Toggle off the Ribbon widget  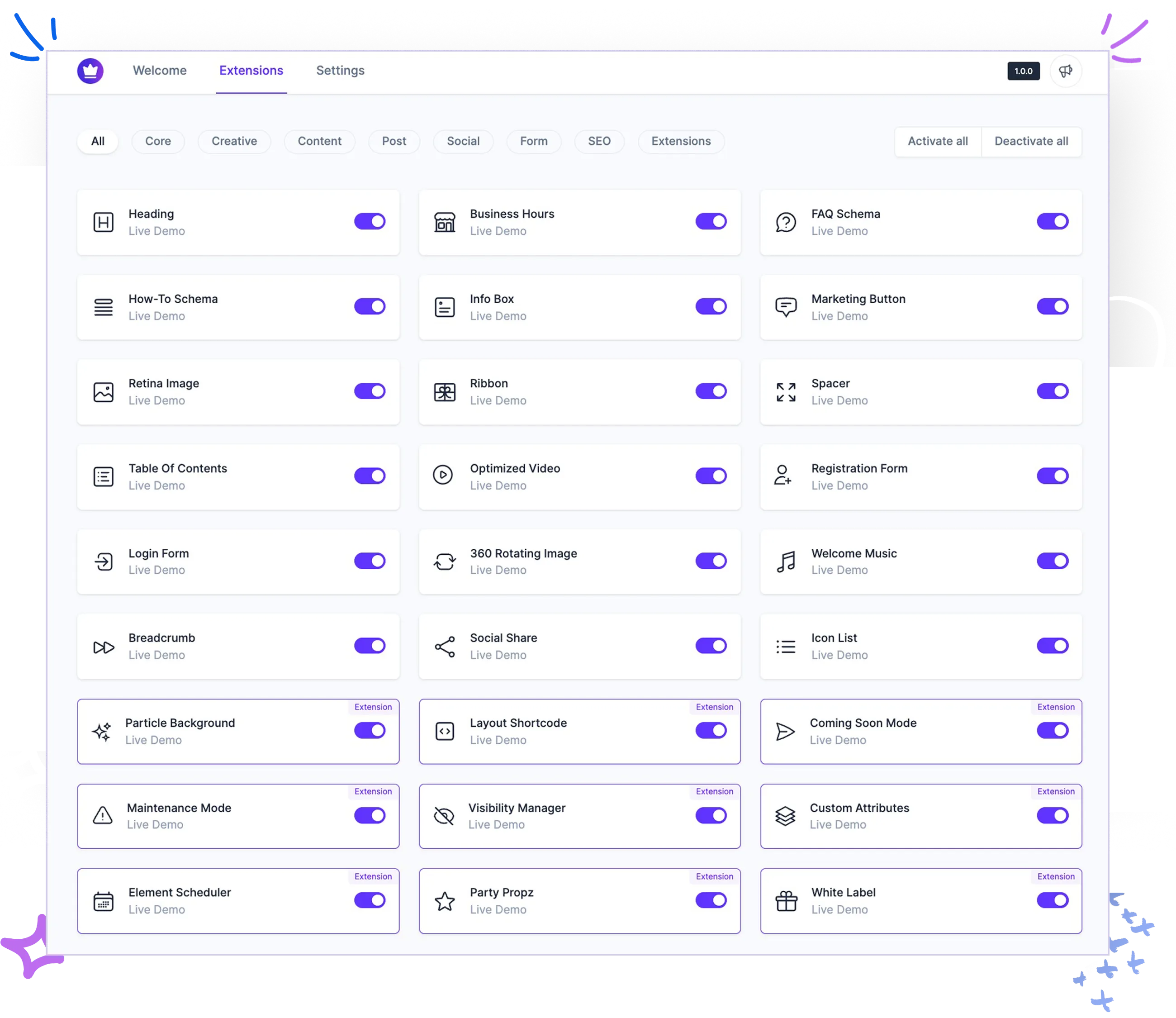711,391
